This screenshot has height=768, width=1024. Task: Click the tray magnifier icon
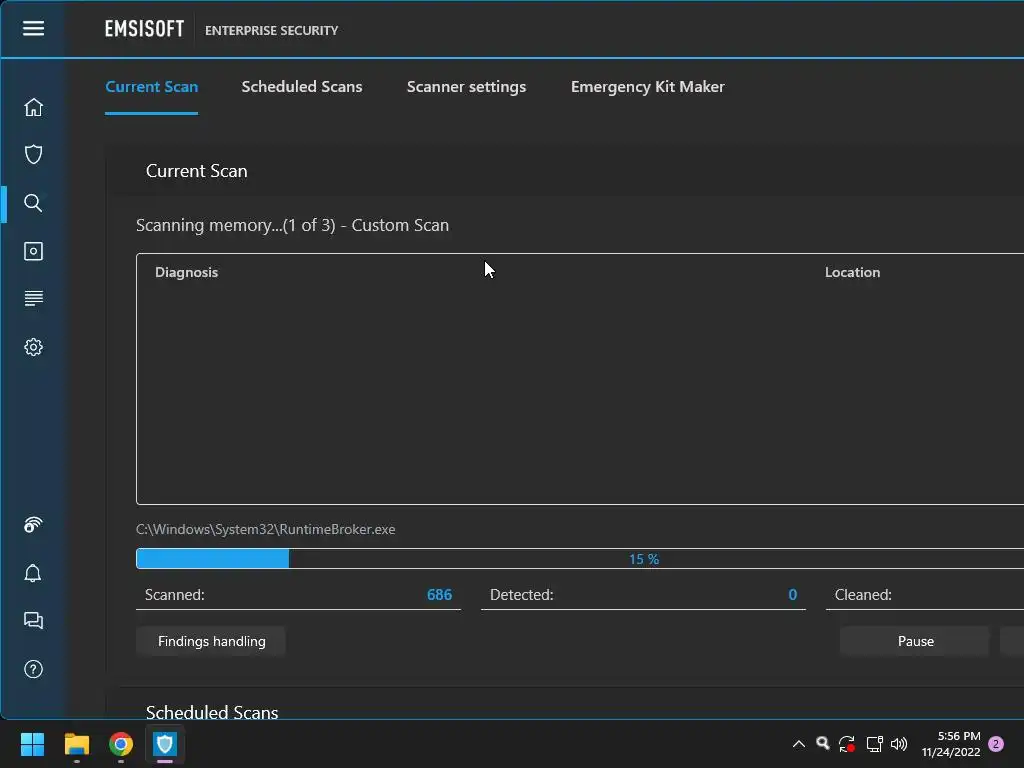click(823, 743)
